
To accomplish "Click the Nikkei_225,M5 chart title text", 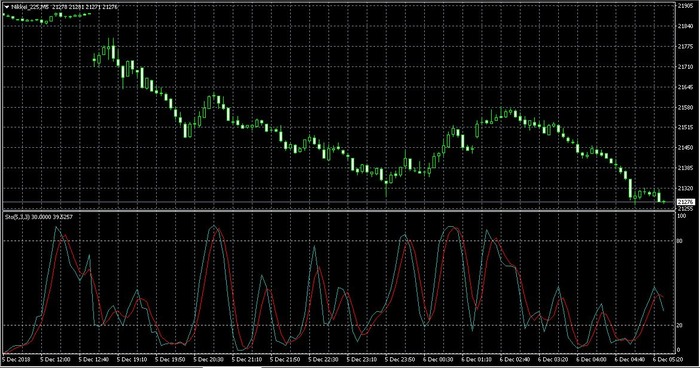I will point(29,7).
